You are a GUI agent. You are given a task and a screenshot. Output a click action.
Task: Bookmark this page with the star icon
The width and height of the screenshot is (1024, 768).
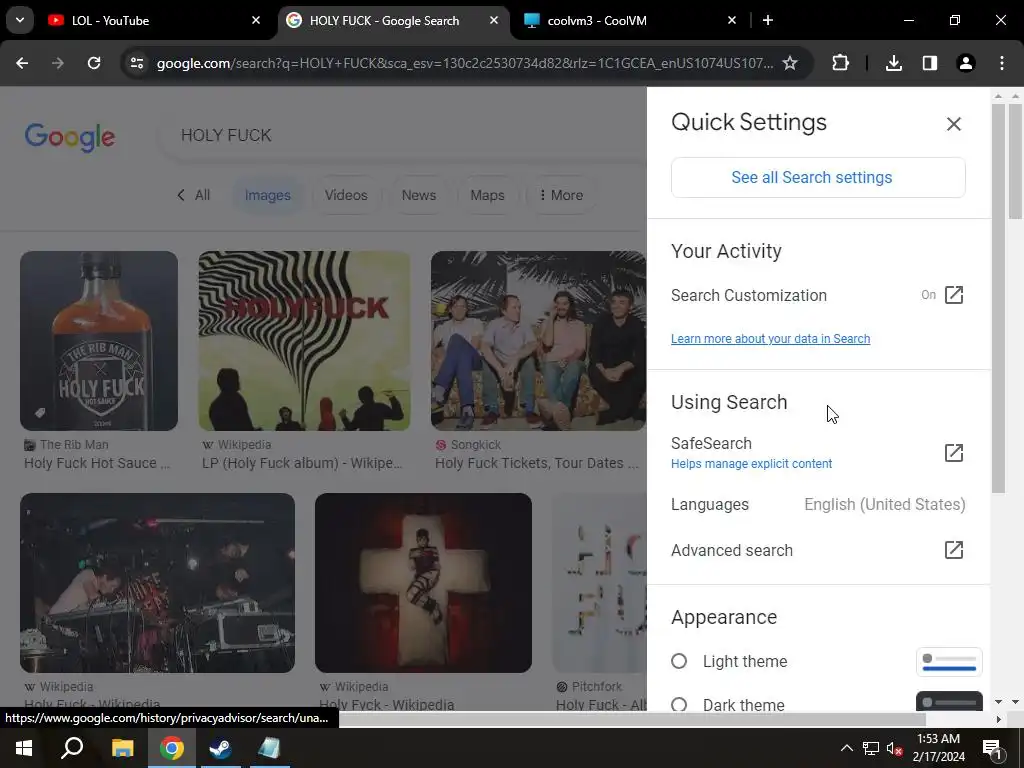[790, 63]
